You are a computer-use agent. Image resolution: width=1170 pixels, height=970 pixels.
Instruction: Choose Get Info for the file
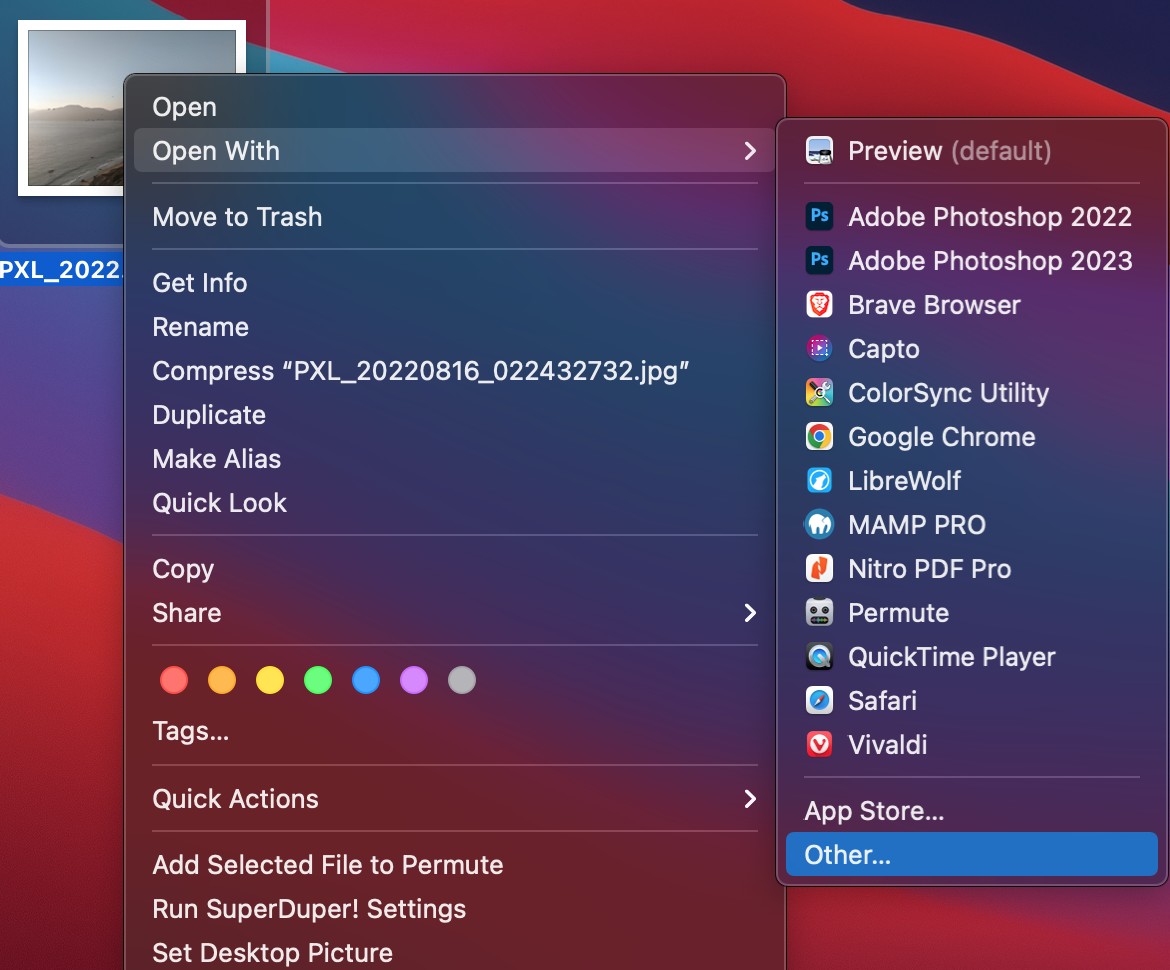pos(455,283)
